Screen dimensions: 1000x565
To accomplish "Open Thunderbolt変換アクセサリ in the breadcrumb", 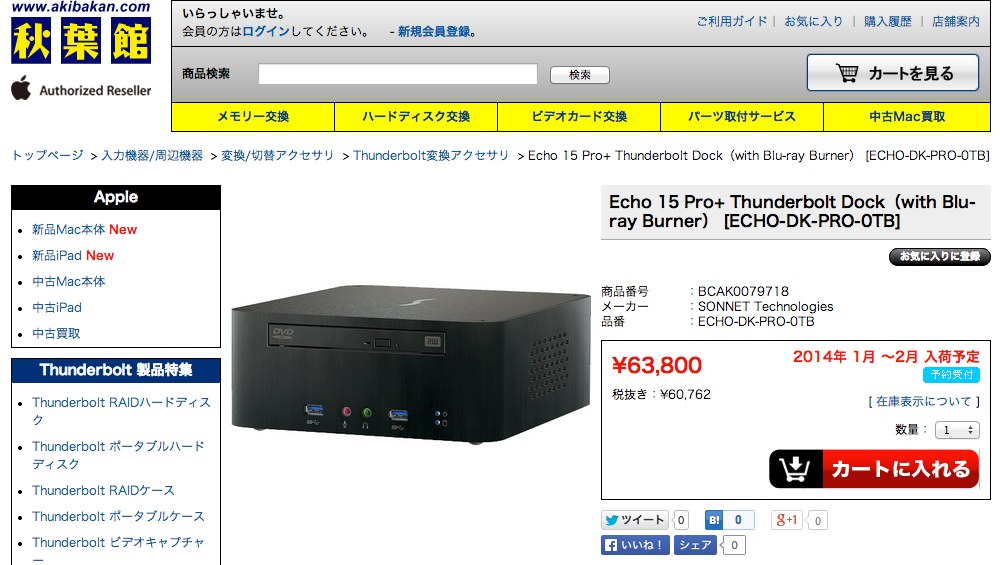I will pyautogui.click(x=431, y=156).
